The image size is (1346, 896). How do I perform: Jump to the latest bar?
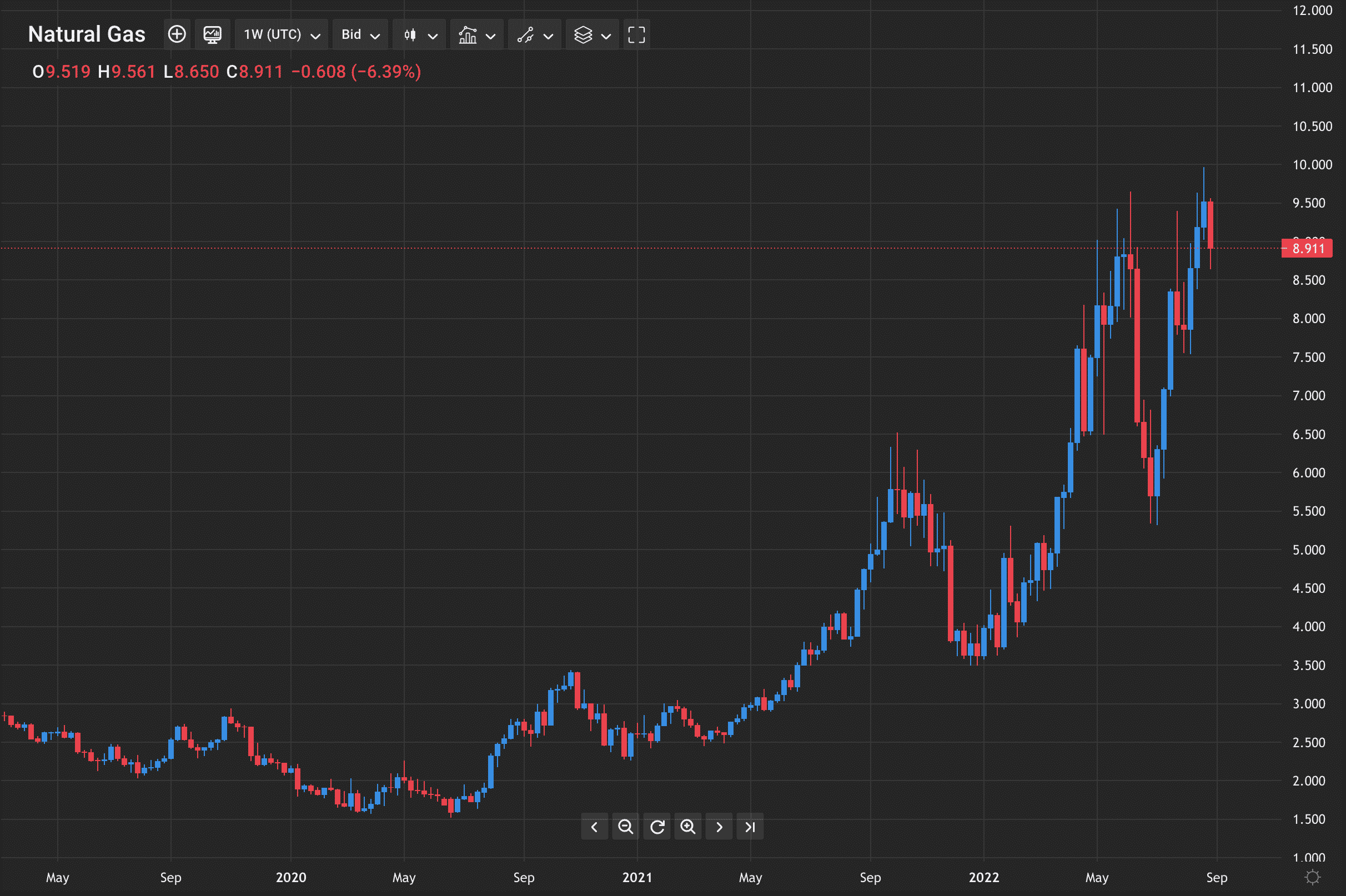pyautogui.click(x=750, y=826)
